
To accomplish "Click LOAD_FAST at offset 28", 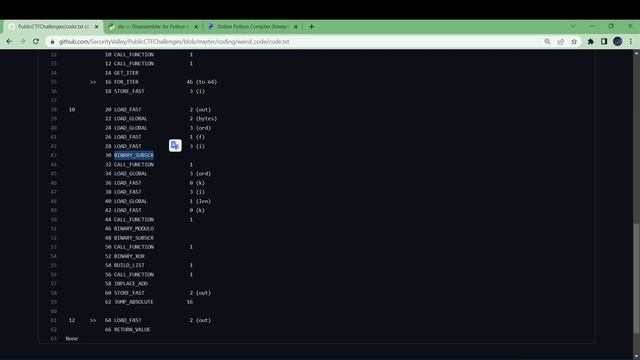I will 128,146.
